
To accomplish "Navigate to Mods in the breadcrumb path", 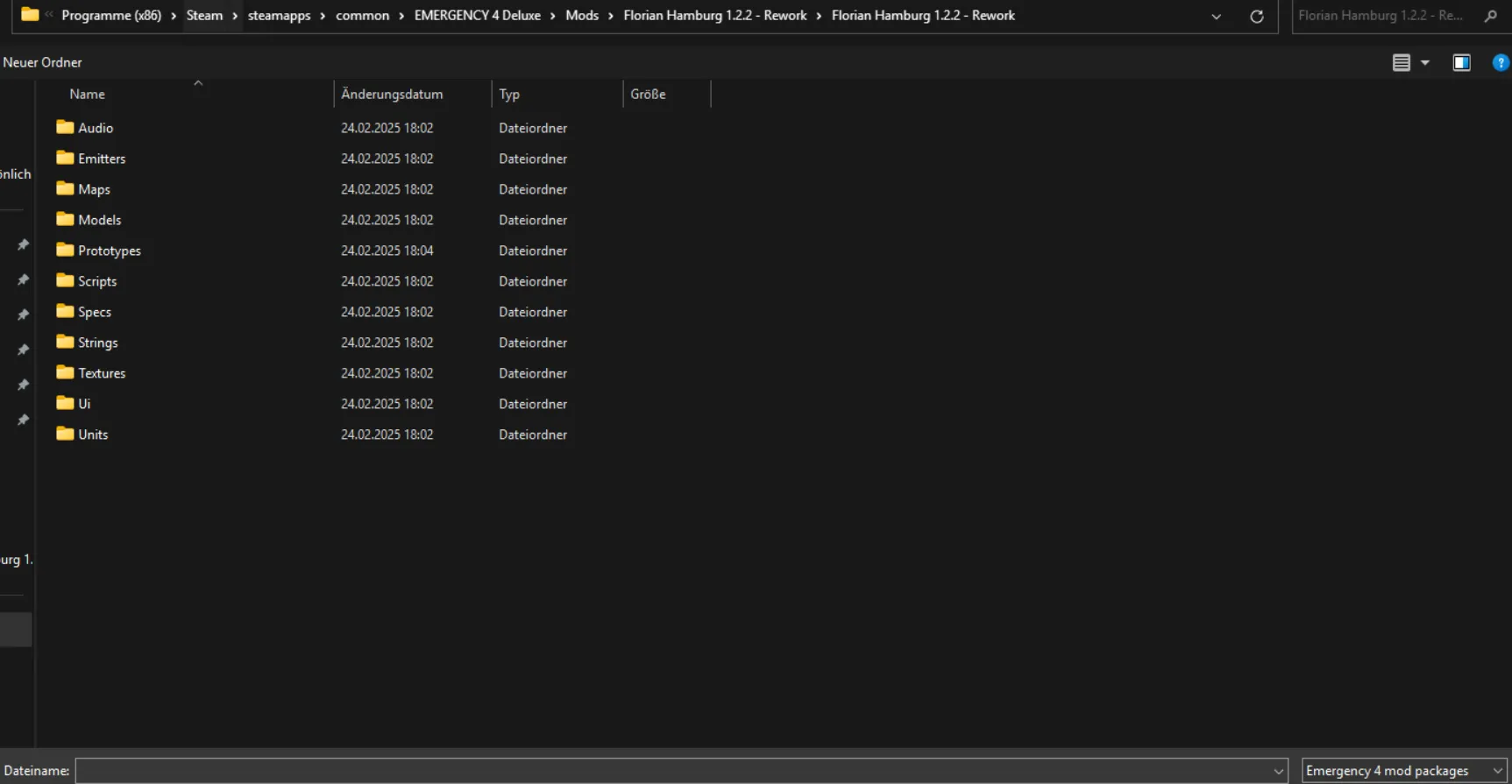I will [x=582, y=16].
